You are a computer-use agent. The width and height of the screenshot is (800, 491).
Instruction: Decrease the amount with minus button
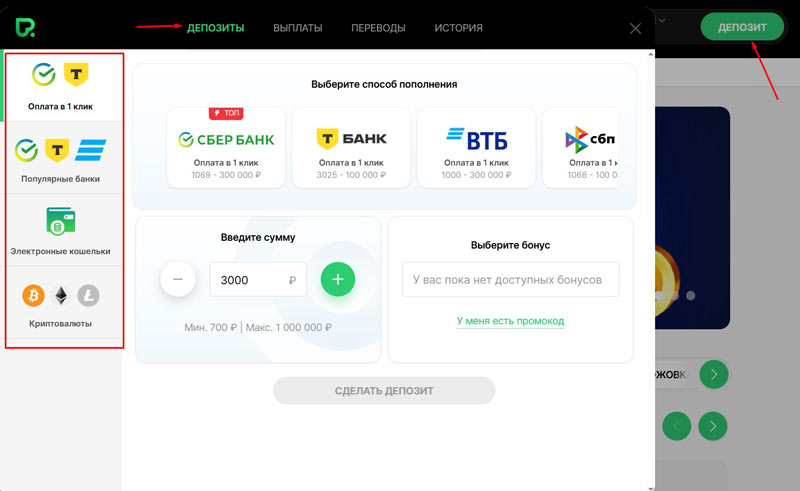click(178, 279)
